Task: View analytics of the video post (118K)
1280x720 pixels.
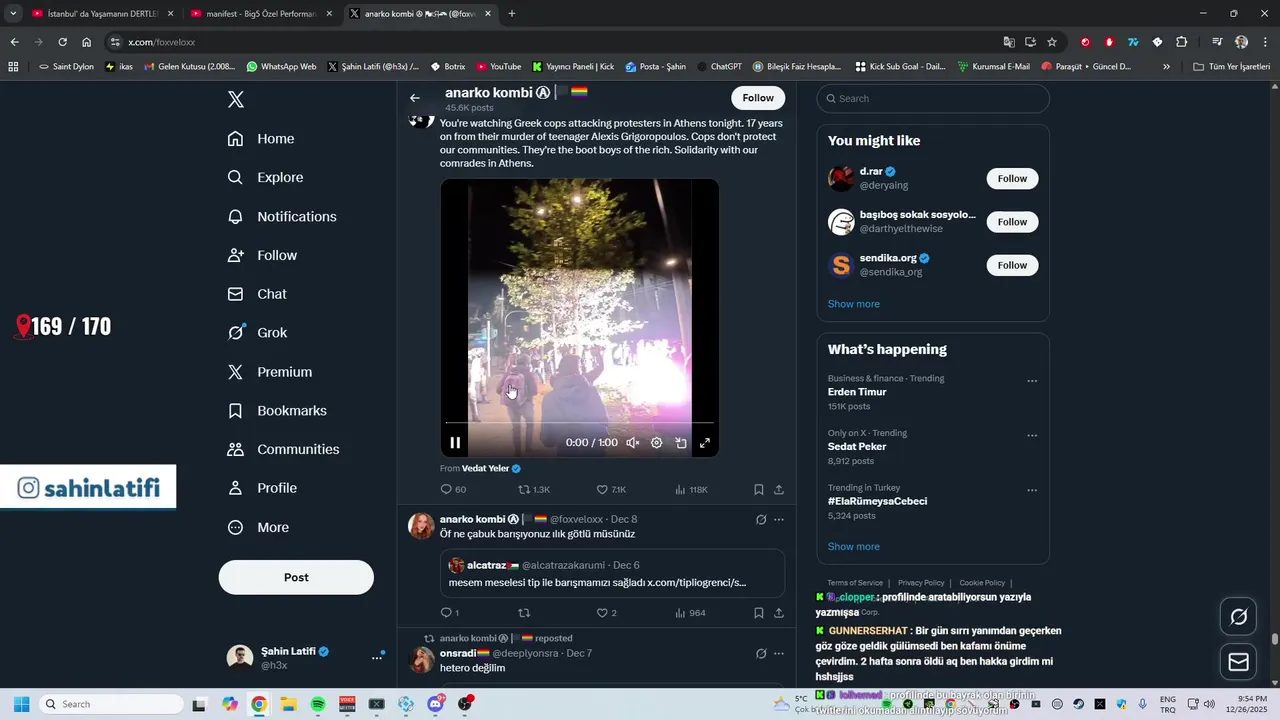Action: (x=691, y=490)
